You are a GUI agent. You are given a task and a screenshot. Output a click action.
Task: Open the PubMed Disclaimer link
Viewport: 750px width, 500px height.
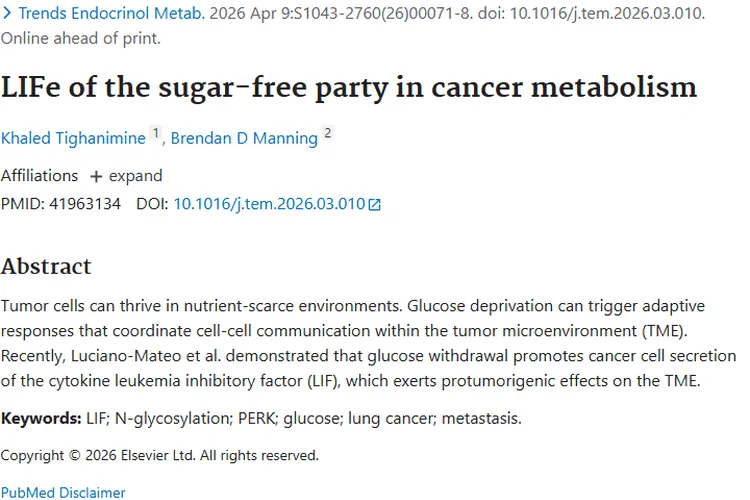click(x=63, y=492)
